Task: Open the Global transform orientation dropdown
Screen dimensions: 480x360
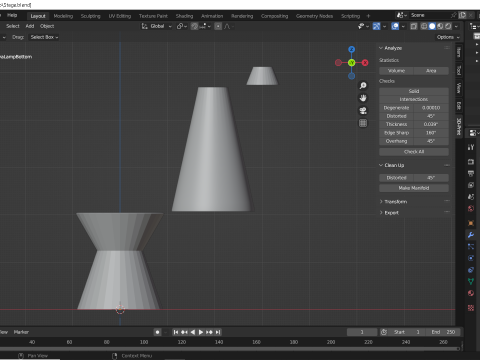Action: [x=157, y=26]
